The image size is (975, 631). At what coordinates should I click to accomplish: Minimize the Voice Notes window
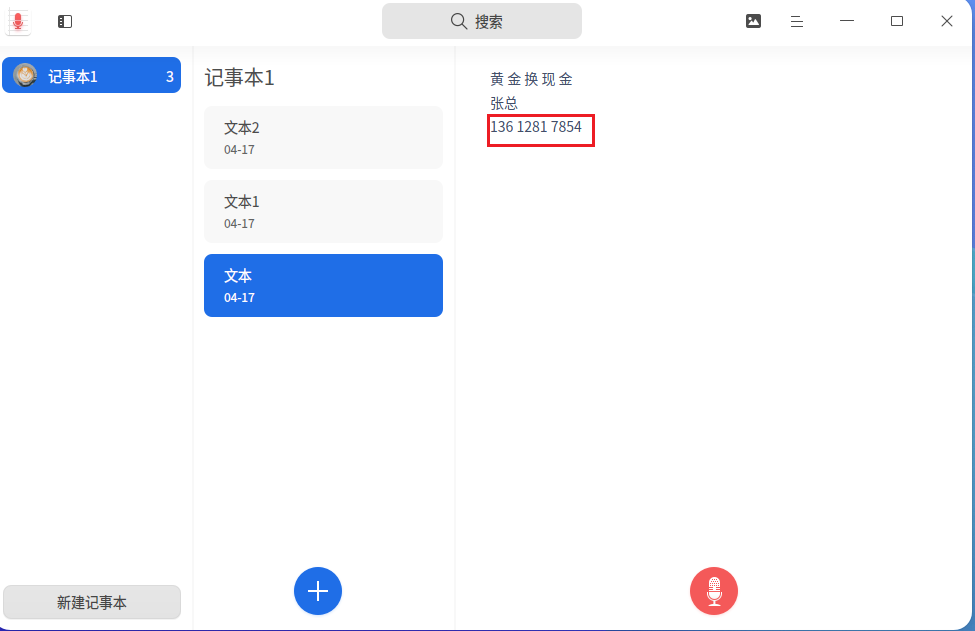847,21
